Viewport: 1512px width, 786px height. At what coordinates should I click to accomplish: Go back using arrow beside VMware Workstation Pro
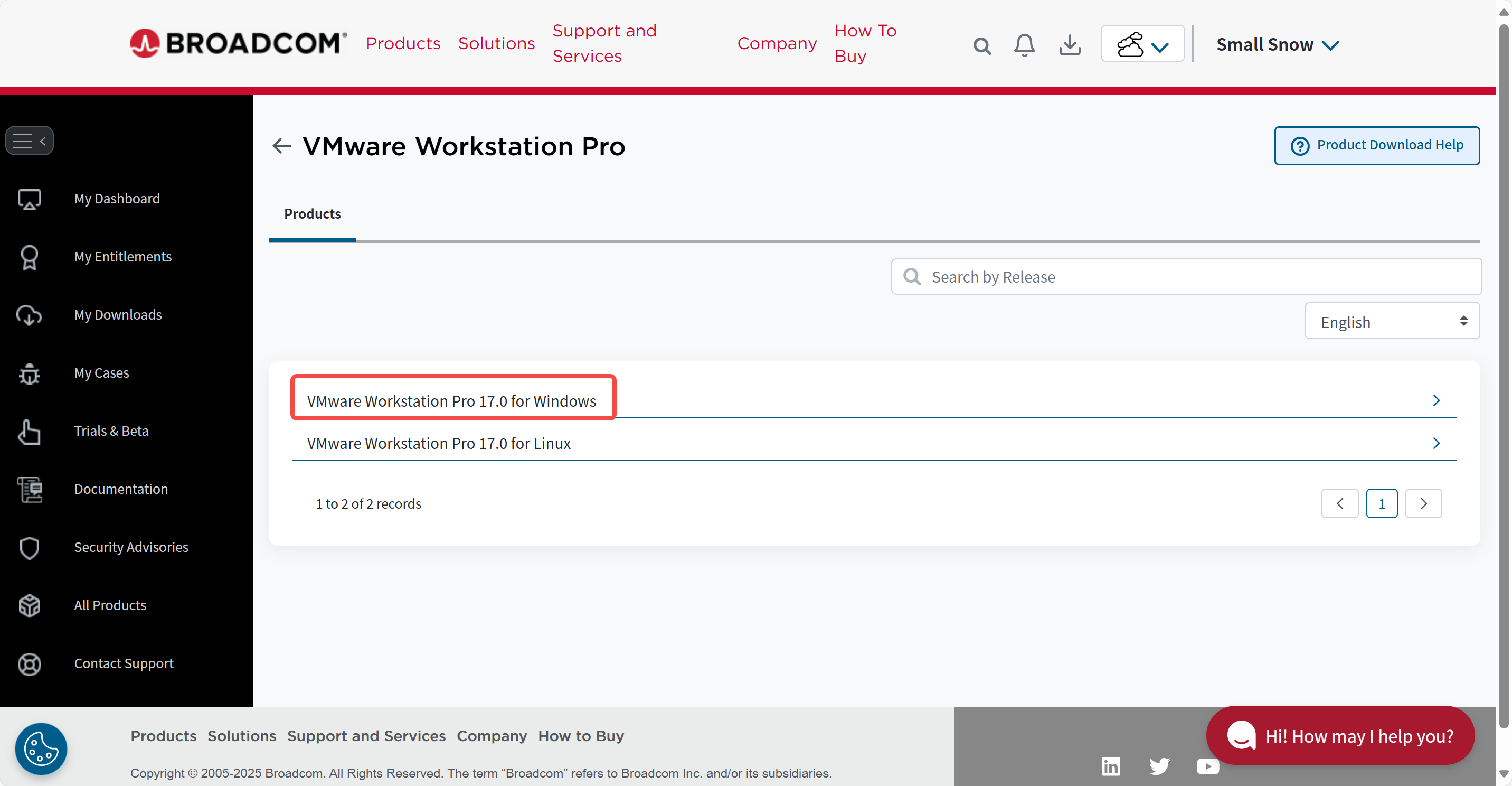tap(282, 146)
